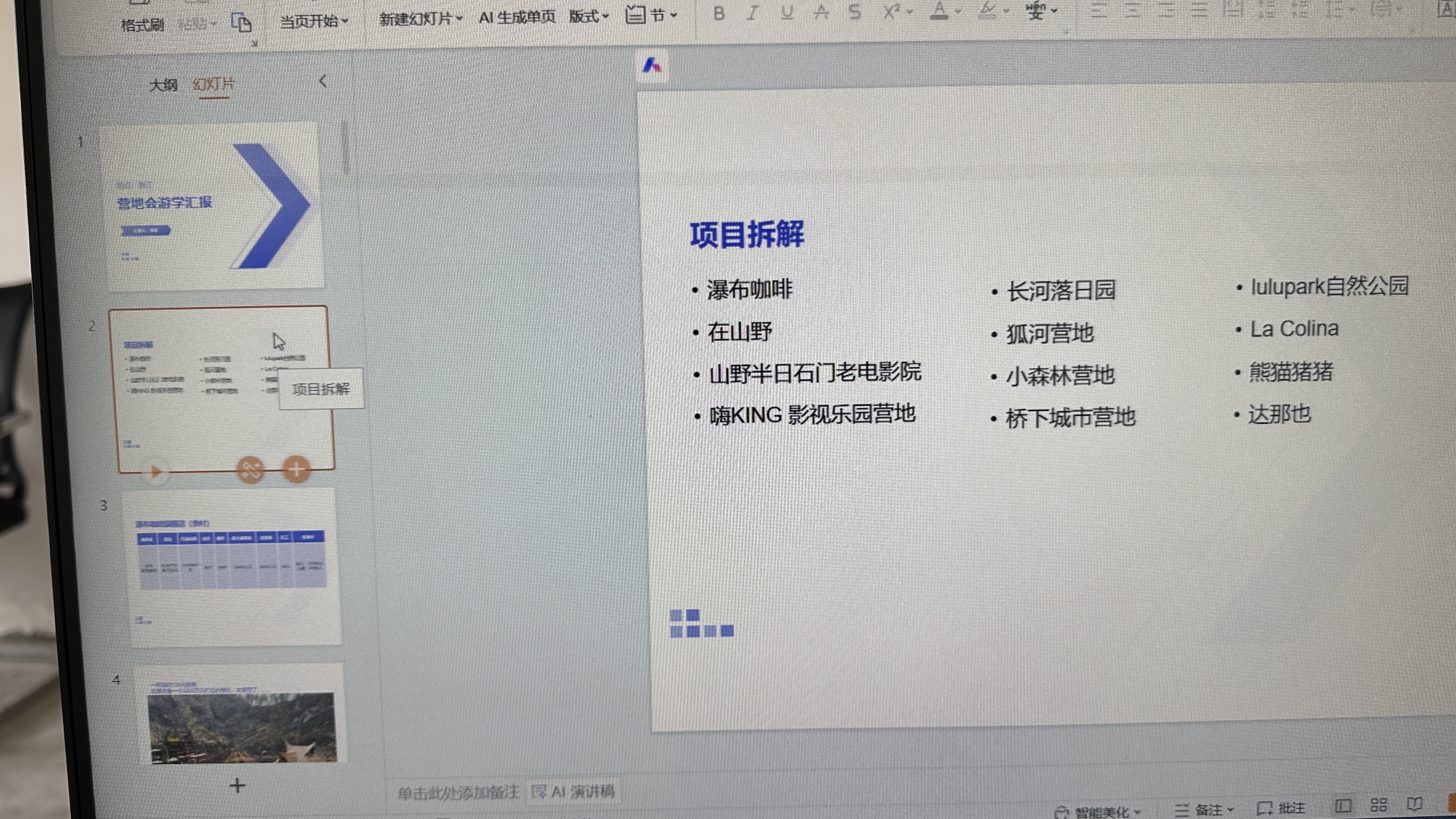Click the bullet text 小森林营地
Viewport: 1456px width, 819px height.
1059,375
